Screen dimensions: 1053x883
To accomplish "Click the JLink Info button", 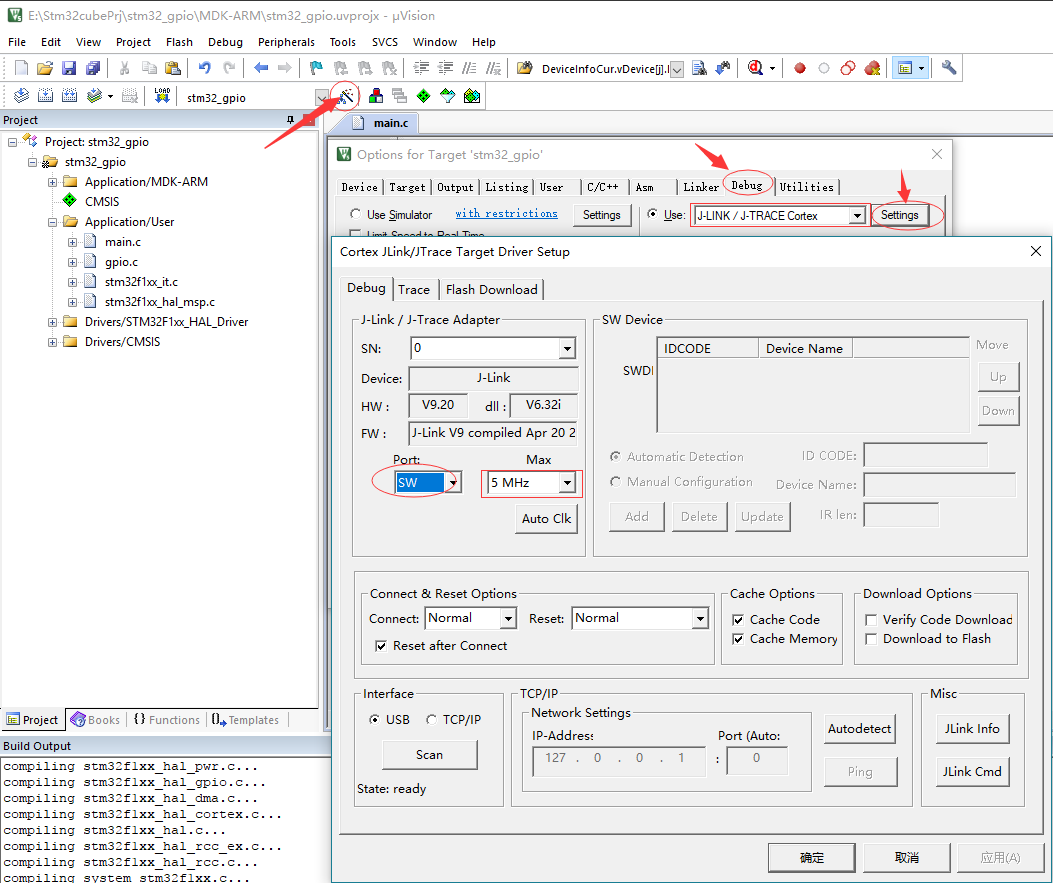I will click(x=972, y=729).
